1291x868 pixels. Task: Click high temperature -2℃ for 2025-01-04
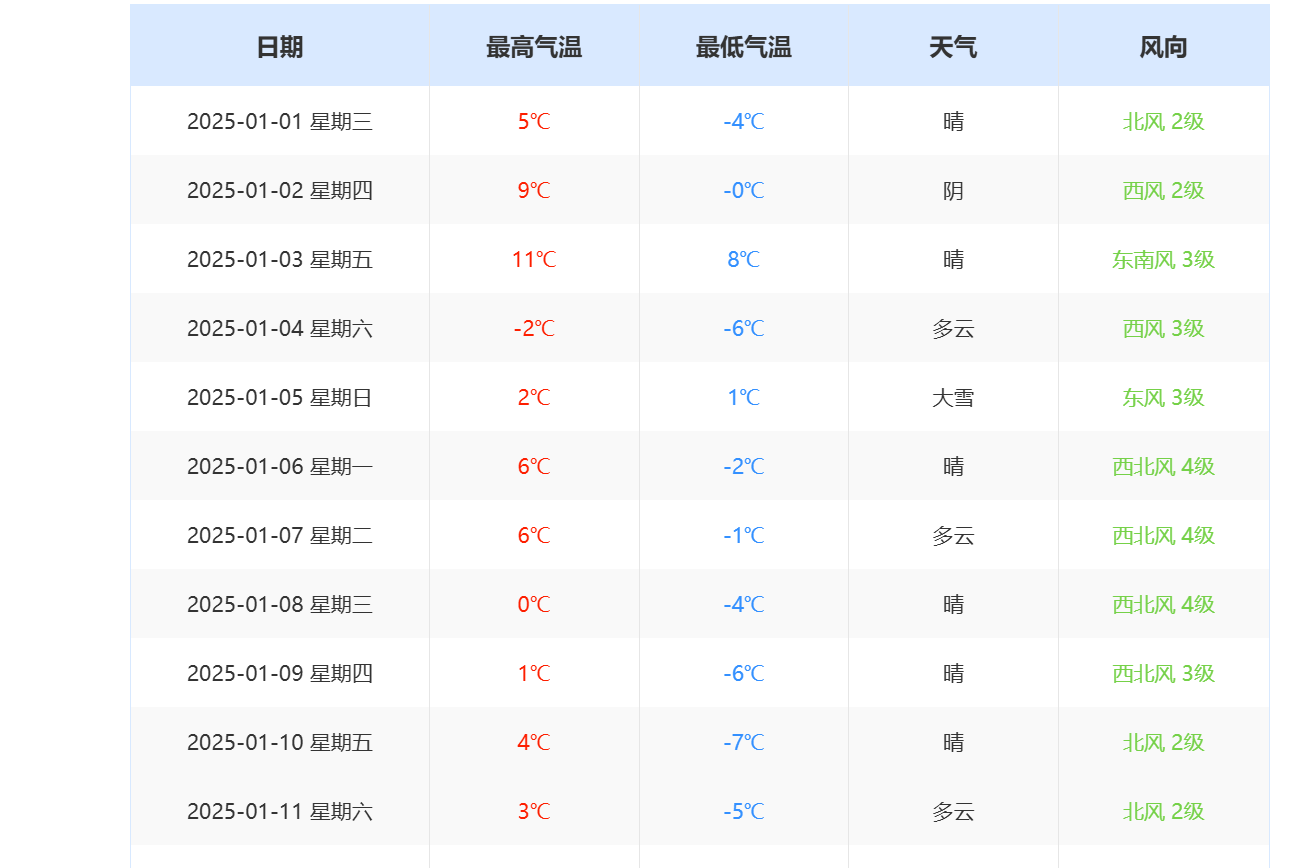[534, 328]
